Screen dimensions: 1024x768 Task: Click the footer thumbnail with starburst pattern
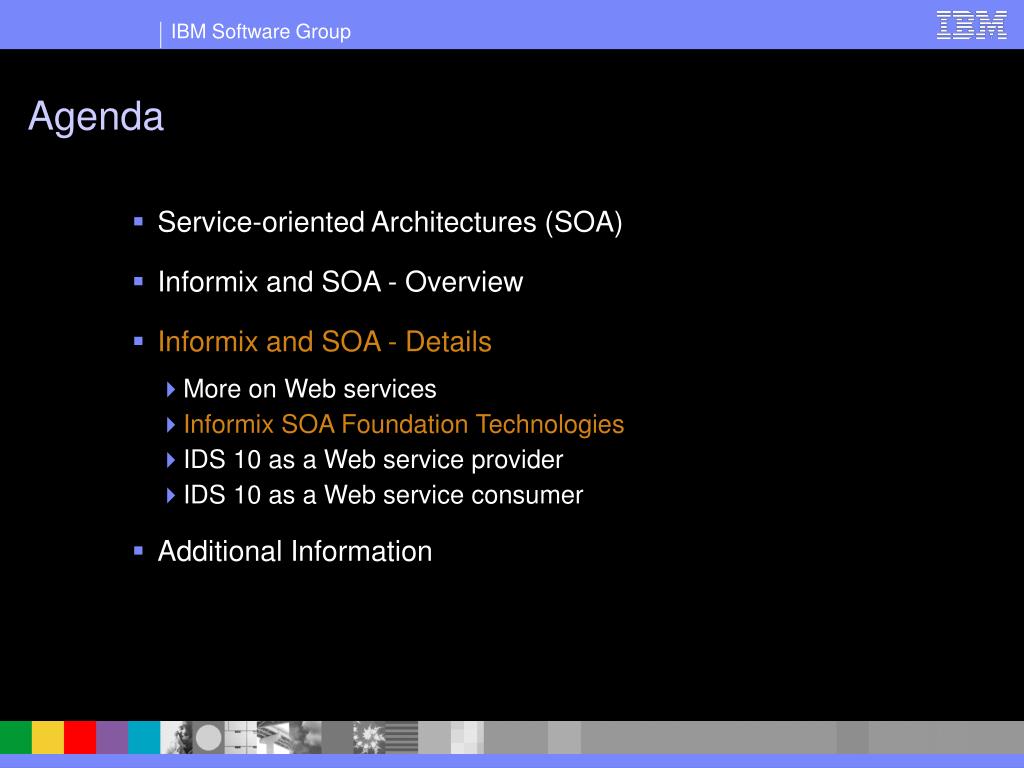[369, 737]
